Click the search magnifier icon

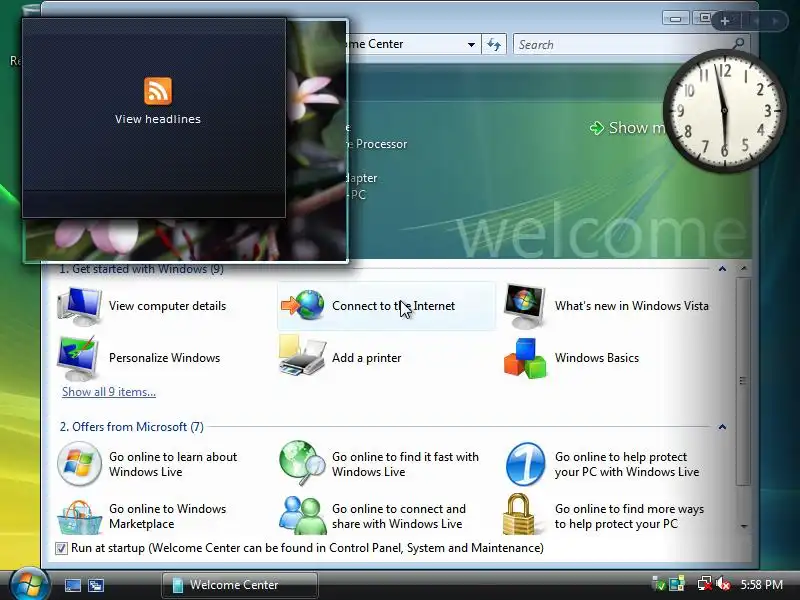738,44
